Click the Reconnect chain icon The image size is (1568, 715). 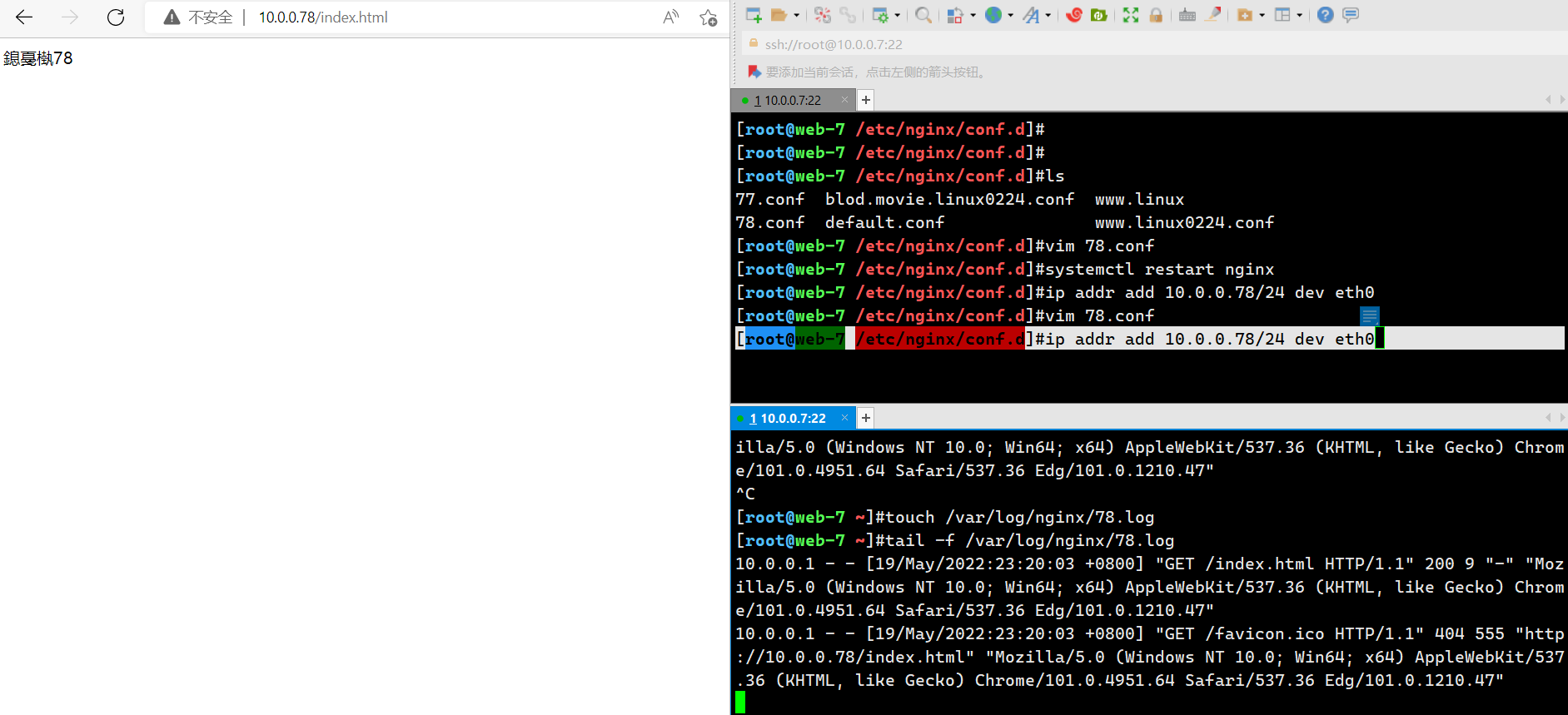(848, 15)
